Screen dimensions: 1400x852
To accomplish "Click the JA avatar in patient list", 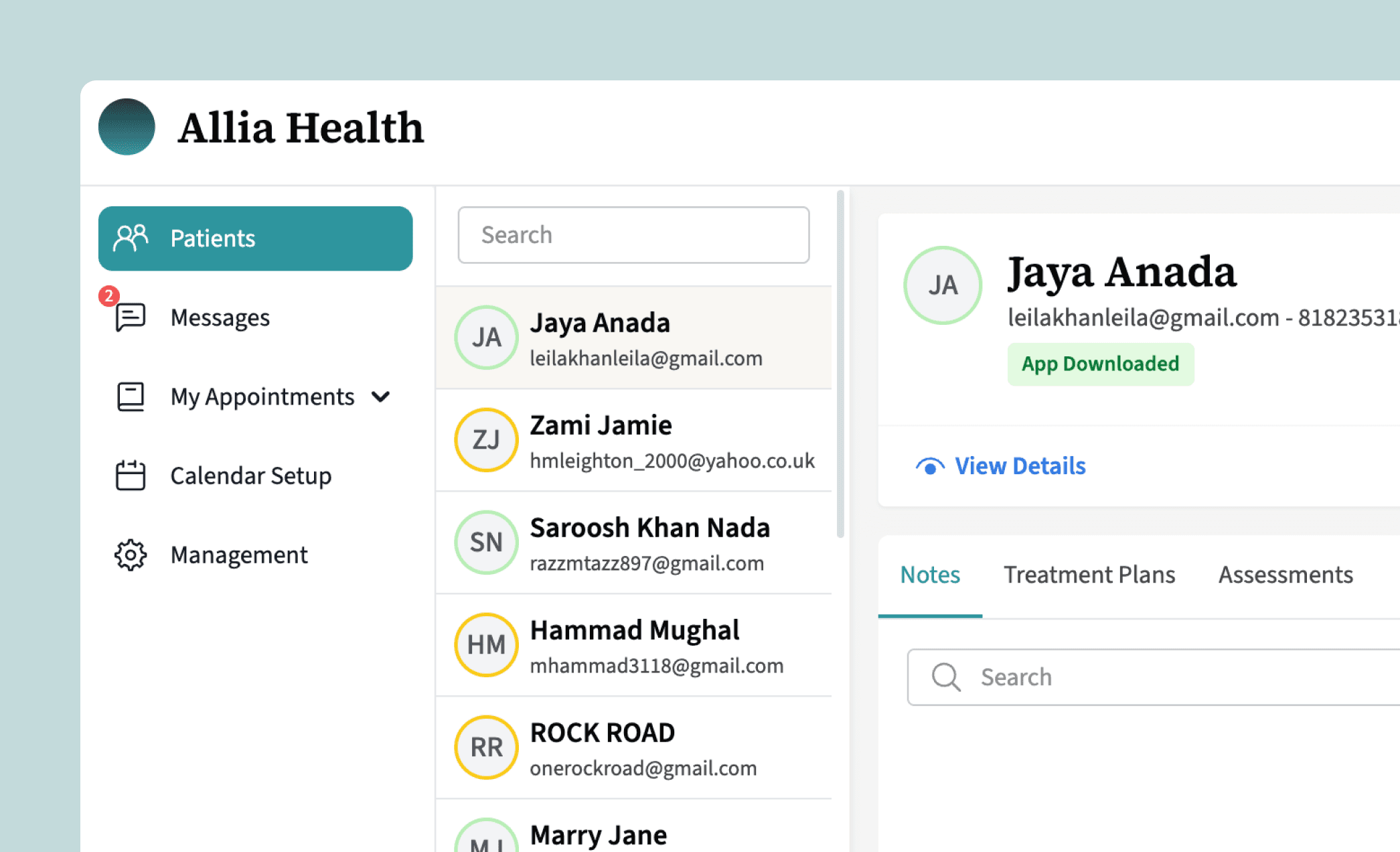I will 486,338.
